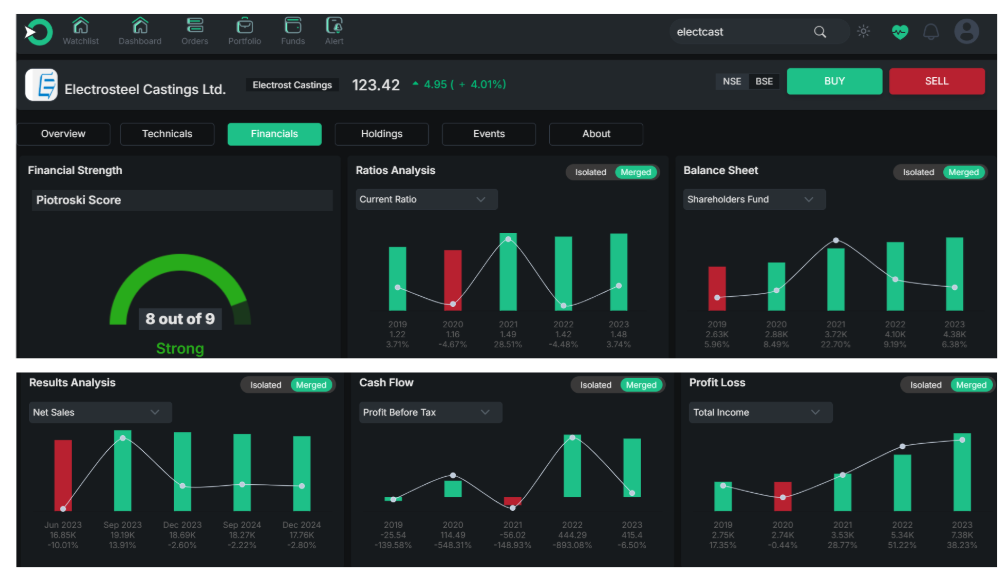Click the 1.49 value in Ratios Analysis
Image resolution: width=1007 pixels, height=577 pixels.
[508, 334]
